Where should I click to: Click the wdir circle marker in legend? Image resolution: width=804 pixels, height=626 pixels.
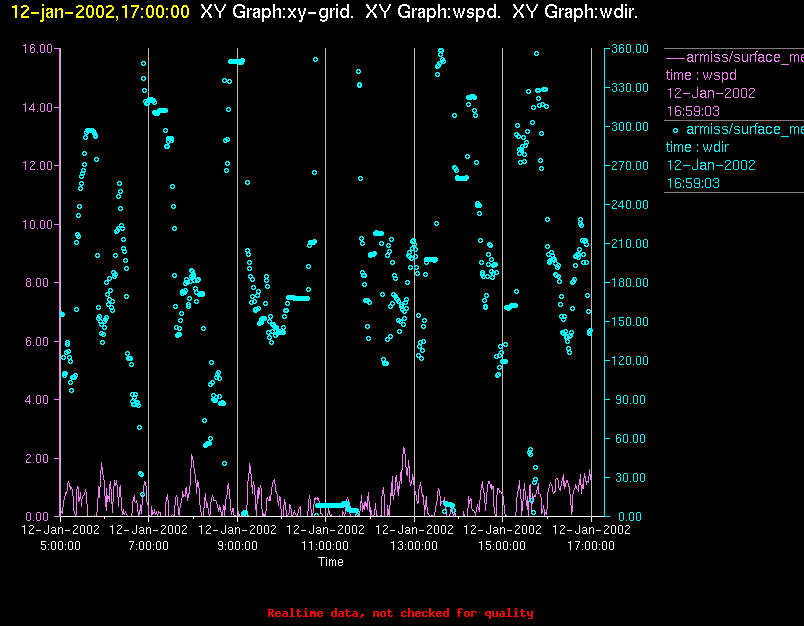click(676, 129)
